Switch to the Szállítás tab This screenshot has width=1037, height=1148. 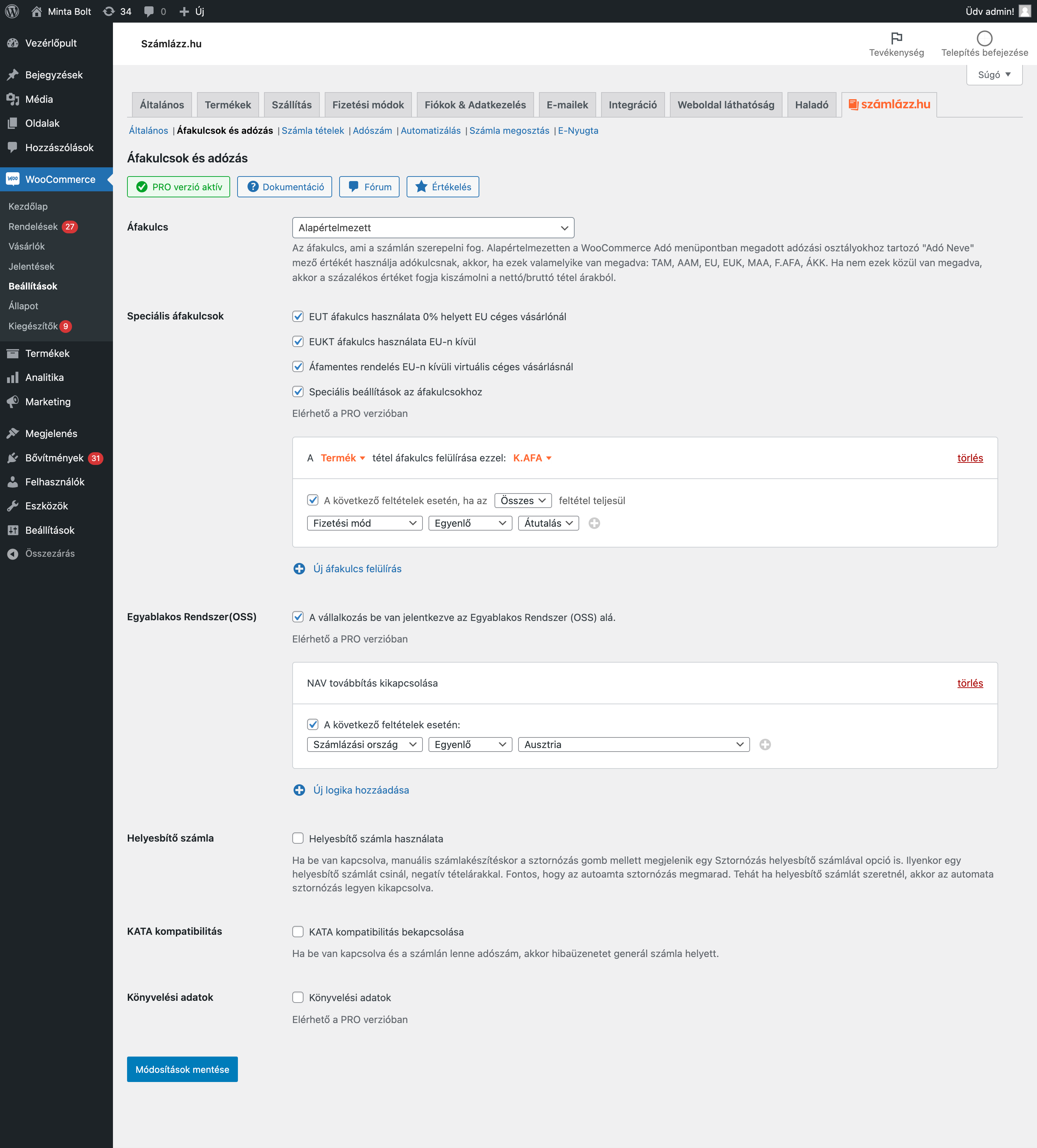[292, 105]
